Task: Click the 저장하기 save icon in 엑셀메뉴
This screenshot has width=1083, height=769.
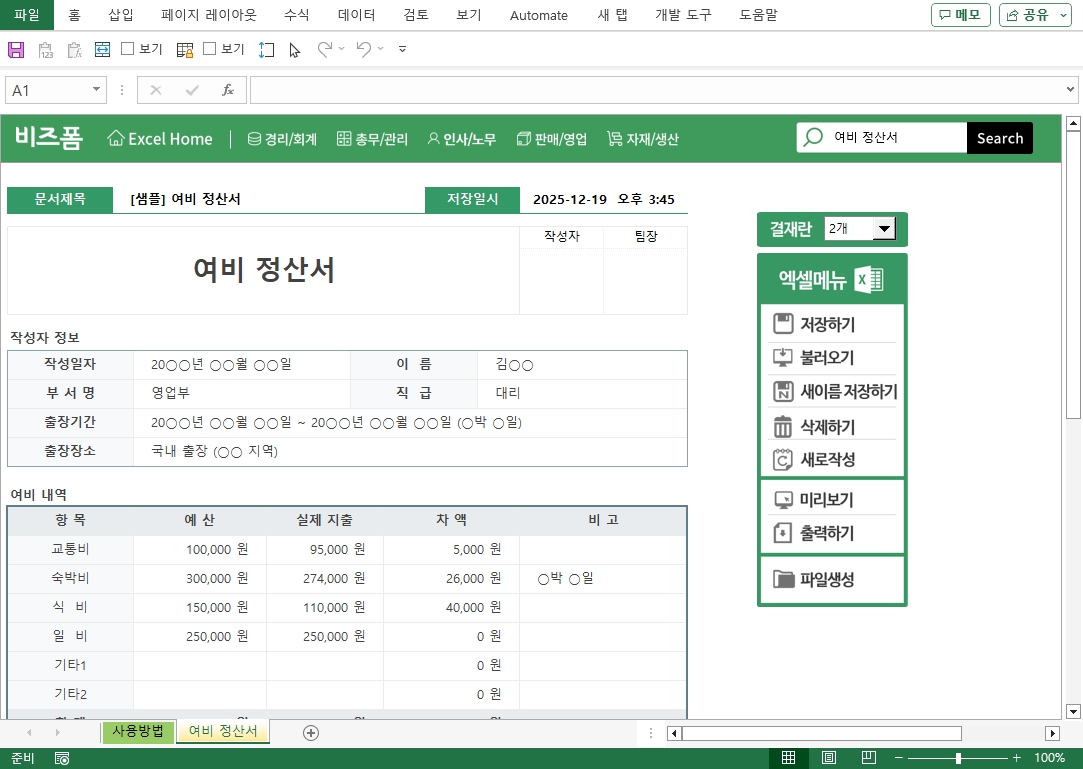Action: 783,324
